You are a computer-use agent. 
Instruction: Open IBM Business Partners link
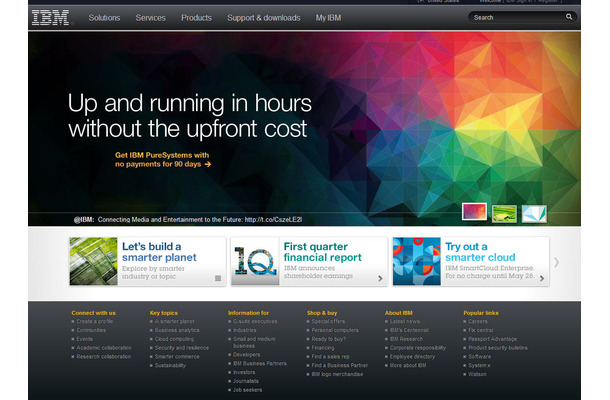(259, 363)
